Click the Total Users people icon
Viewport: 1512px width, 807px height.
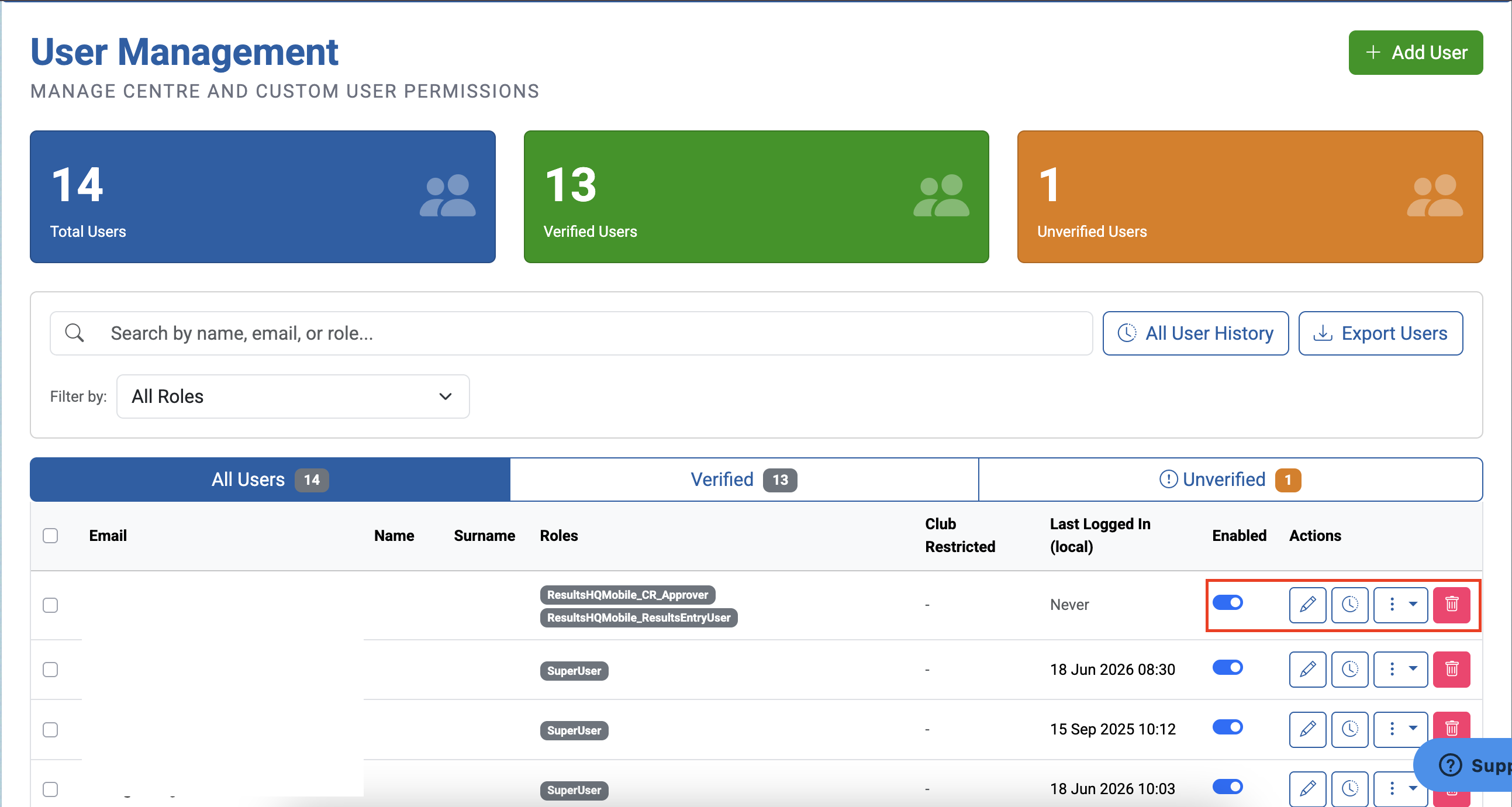coord(447,195)
